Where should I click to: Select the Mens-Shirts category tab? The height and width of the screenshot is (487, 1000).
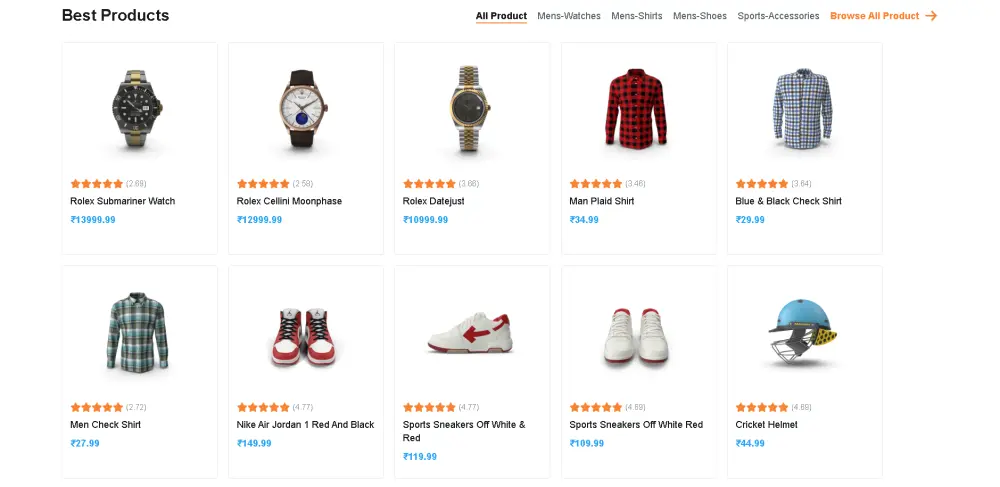point(637,16)
